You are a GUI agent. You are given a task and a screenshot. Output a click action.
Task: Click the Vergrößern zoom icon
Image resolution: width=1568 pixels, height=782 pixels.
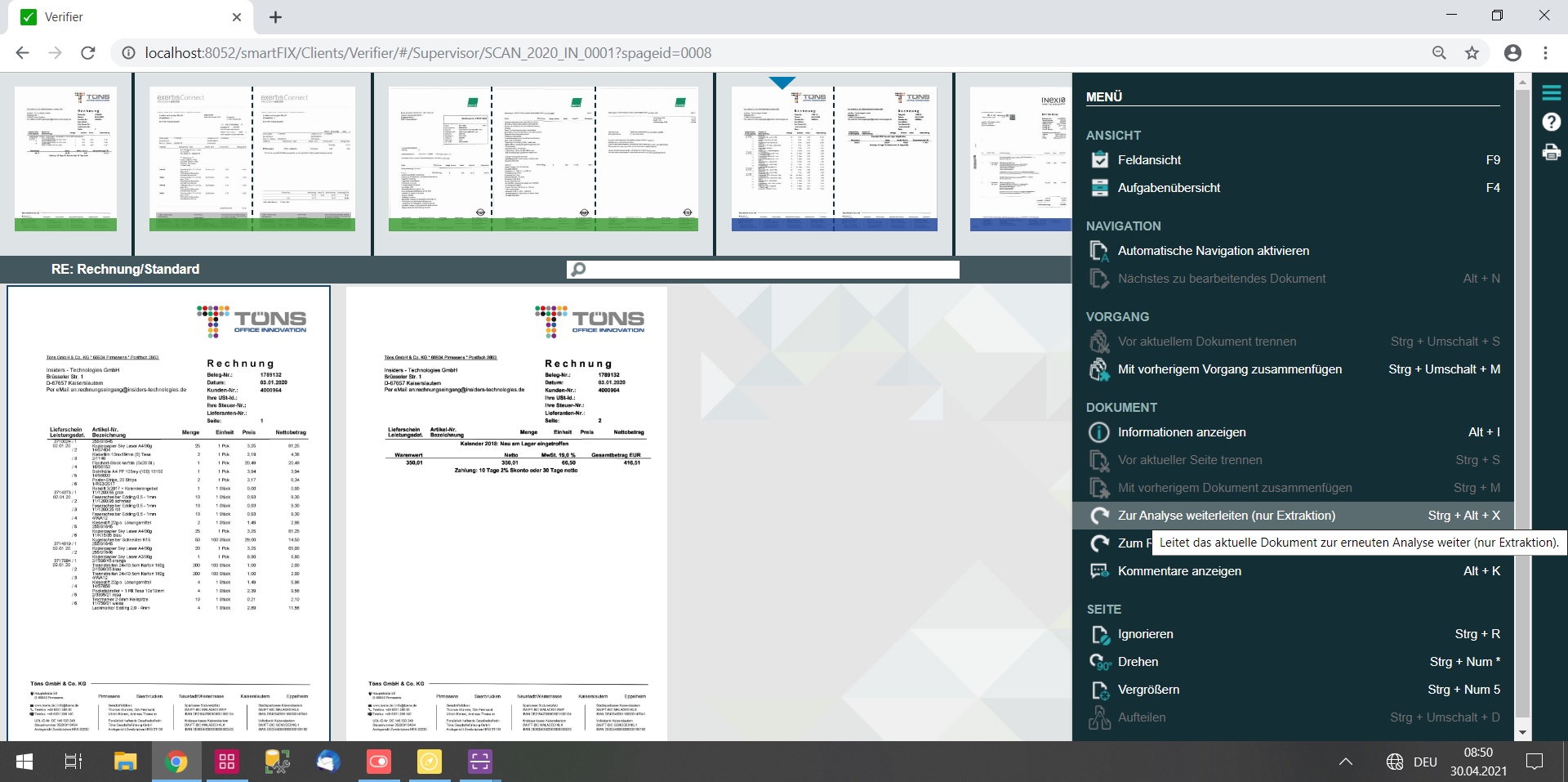[1099, 690]
